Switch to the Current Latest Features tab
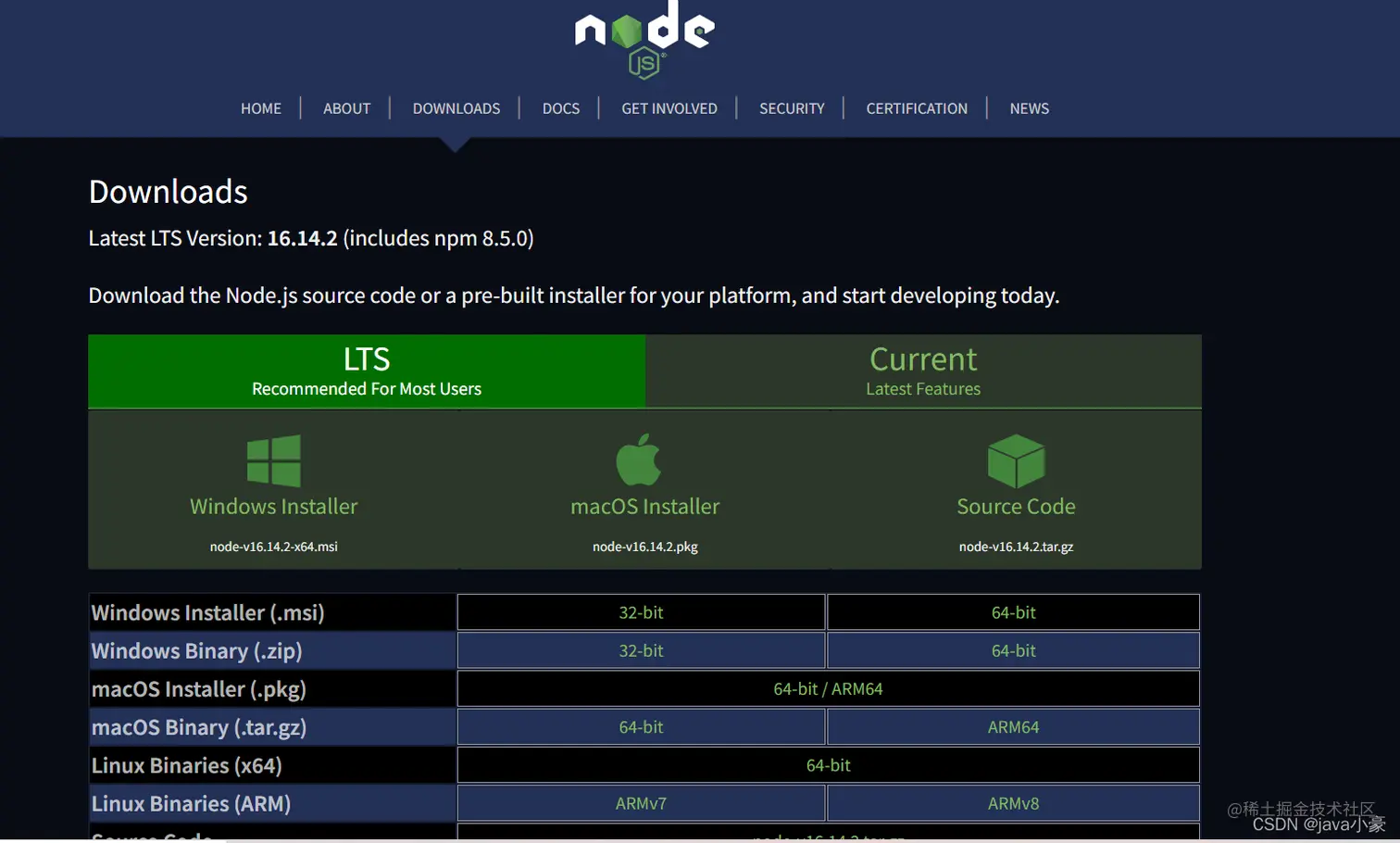 (923, 371)
